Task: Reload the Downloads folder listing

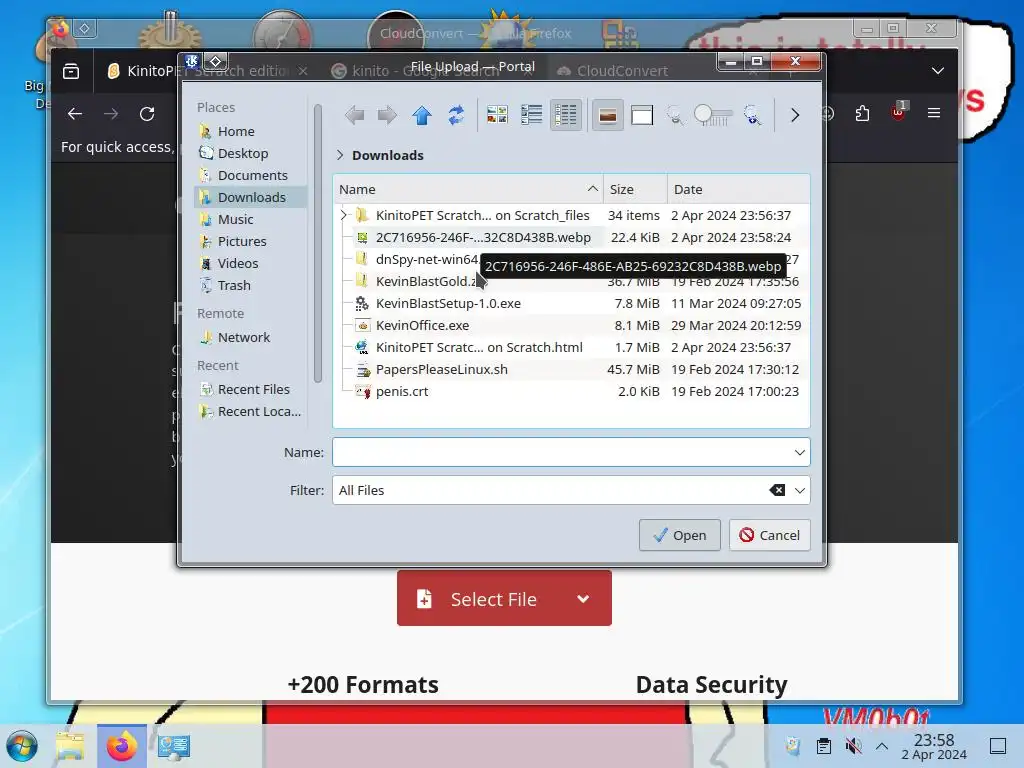Action: 456,116
